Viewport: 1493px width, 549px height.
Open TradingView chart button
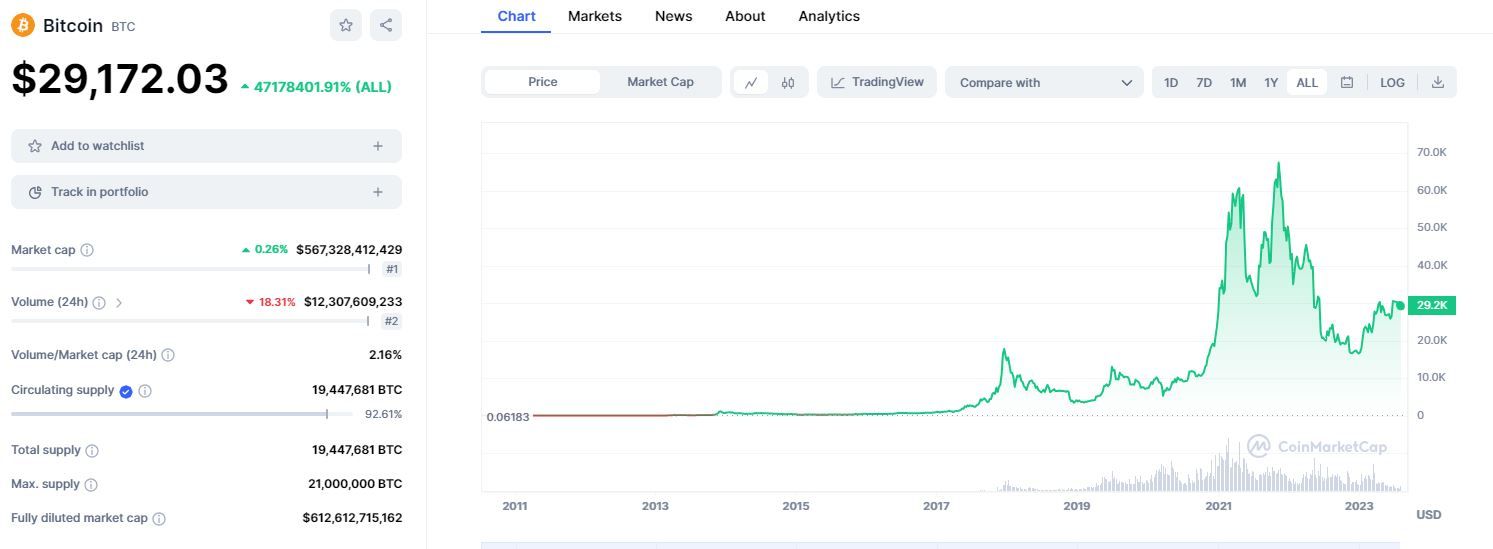pos(877,82)
